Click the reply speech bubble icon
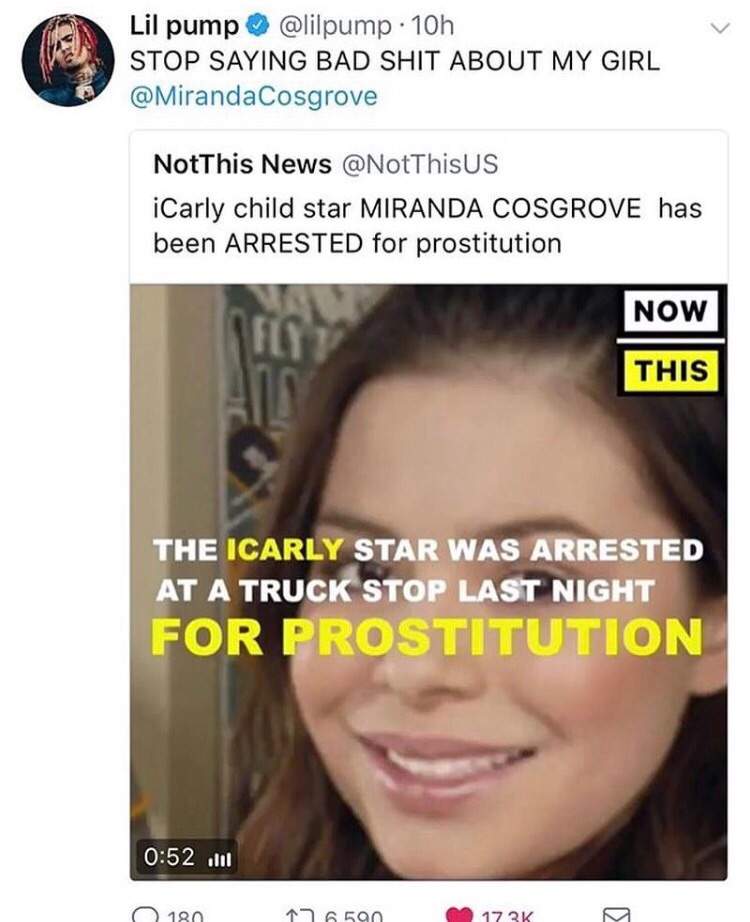The image size is (750, 922). click(144, 916)
